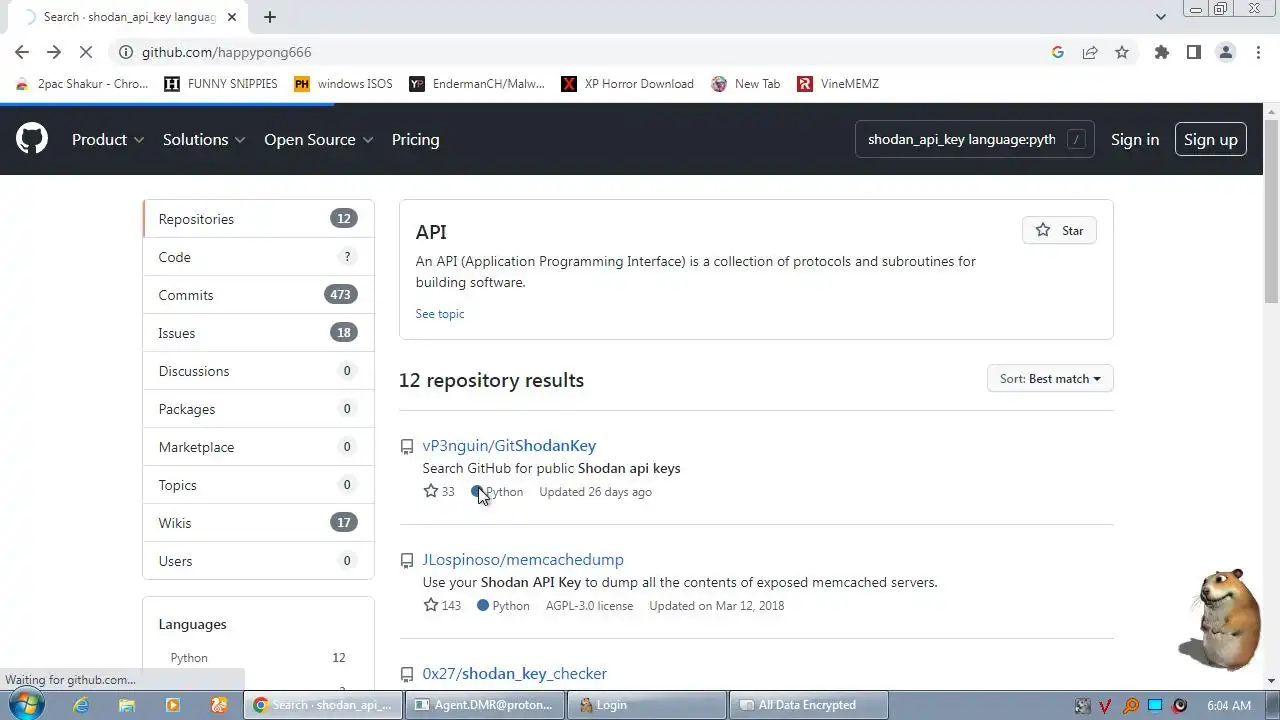Open EndermanCH/Malw... bookmark
Image resolution: width=1280 pixels, height=720 pixels.
click(x=477, y=84)
